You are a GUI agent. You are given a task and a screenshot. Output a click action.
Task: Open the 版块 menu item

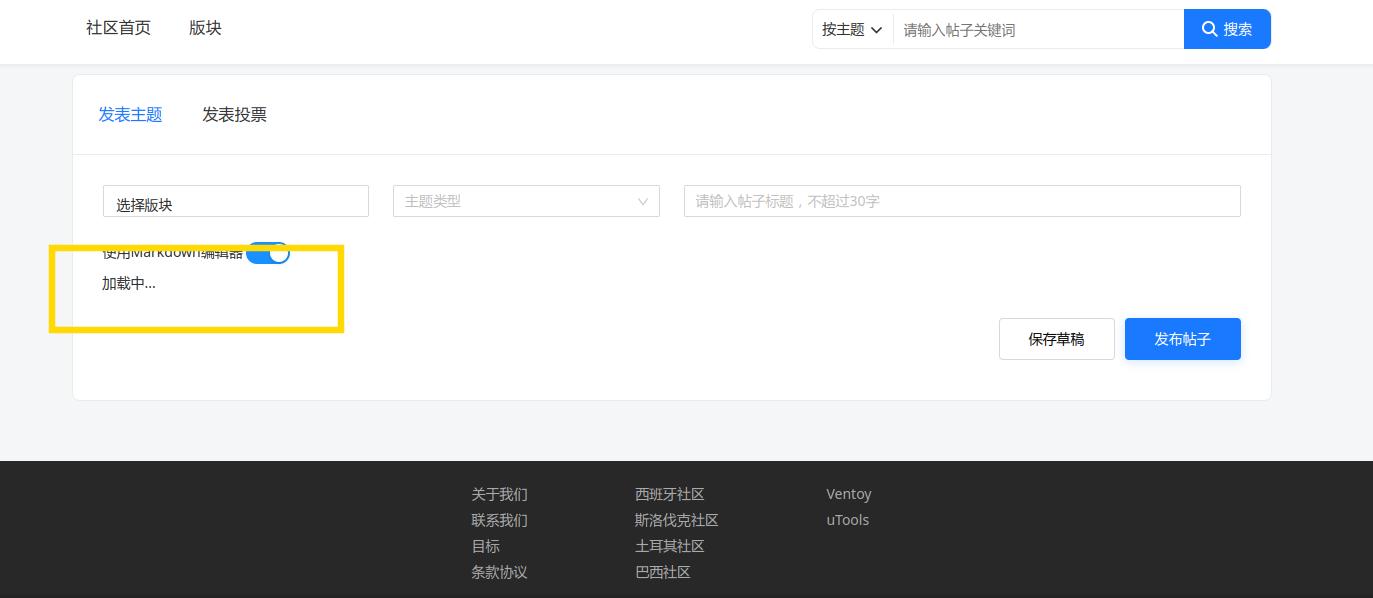(204, 28)
